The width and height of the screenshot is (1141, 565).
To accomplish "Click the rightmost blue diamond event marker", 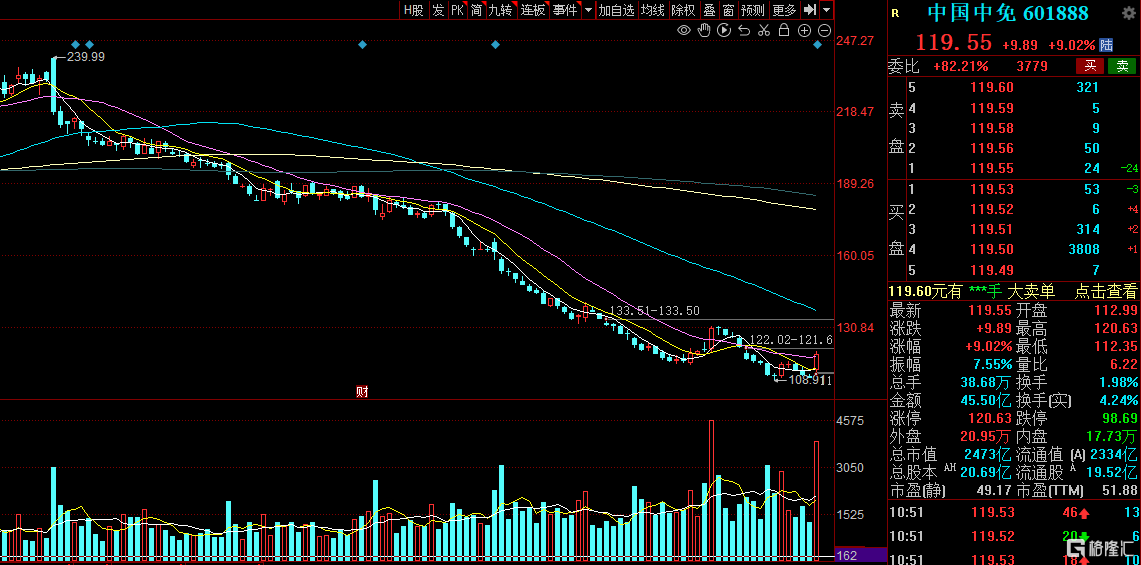I will point(817,45).
